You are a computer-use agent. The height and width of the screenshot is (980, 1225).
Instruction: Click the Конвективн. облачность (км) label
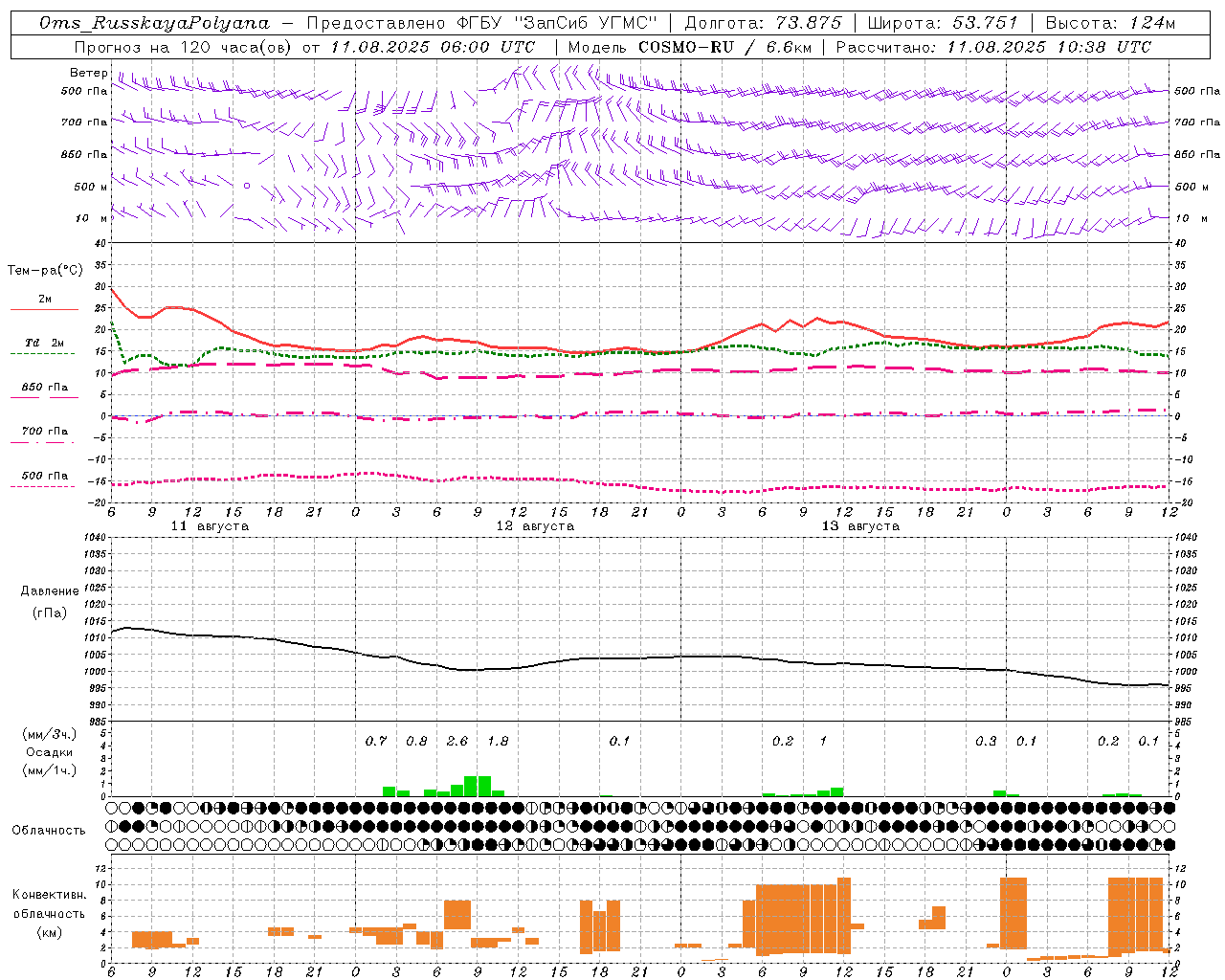pyautogui.click(x=50, y=913)
